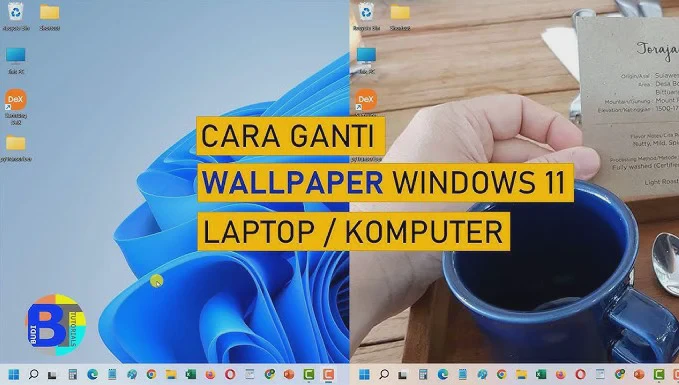Open the blue notepad icon on right taskbar
Viewport: 679px width, 385px height.
462,374
